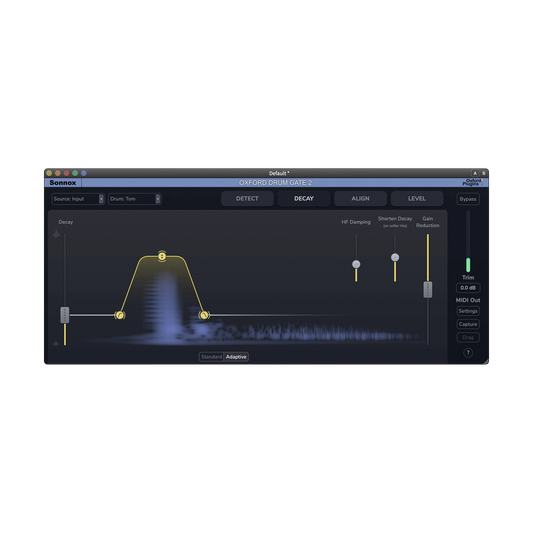
Task: Open the Drum: Tom dropdown
Action: 135,199
